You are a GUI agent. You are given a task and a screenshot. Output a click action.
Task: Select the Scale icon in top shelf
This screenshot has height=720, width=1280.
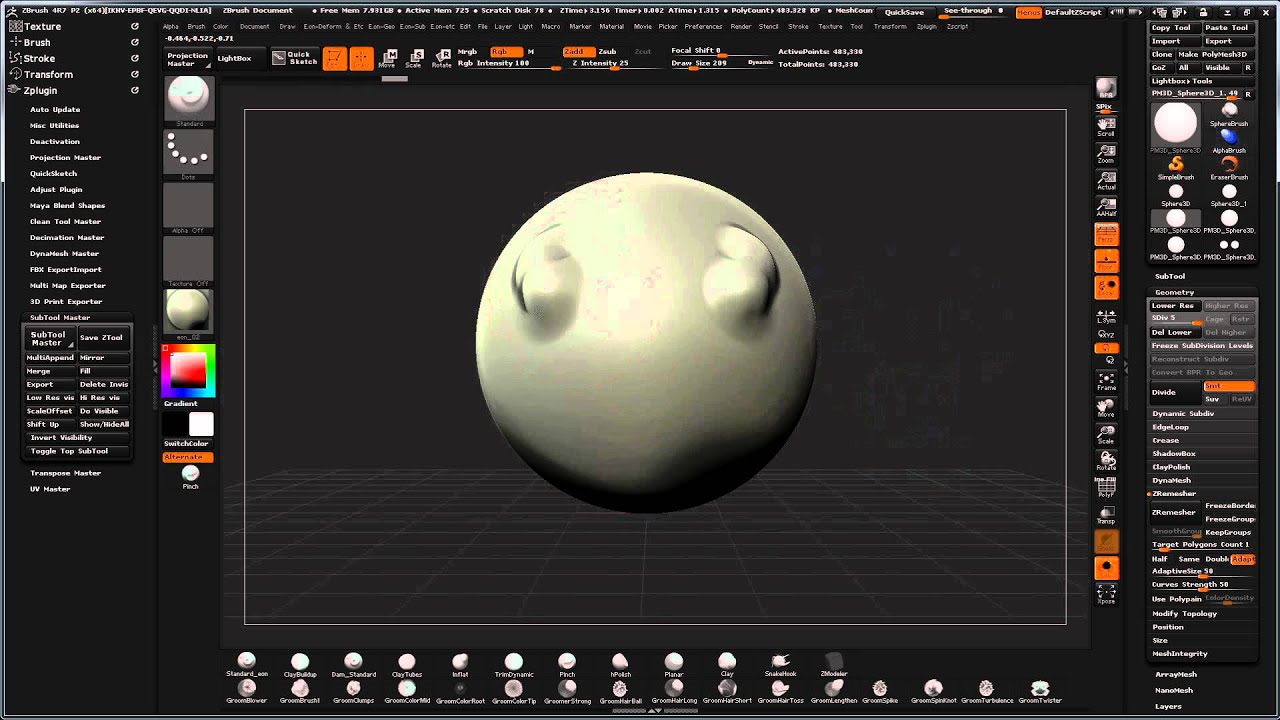[x=413, y=59]
